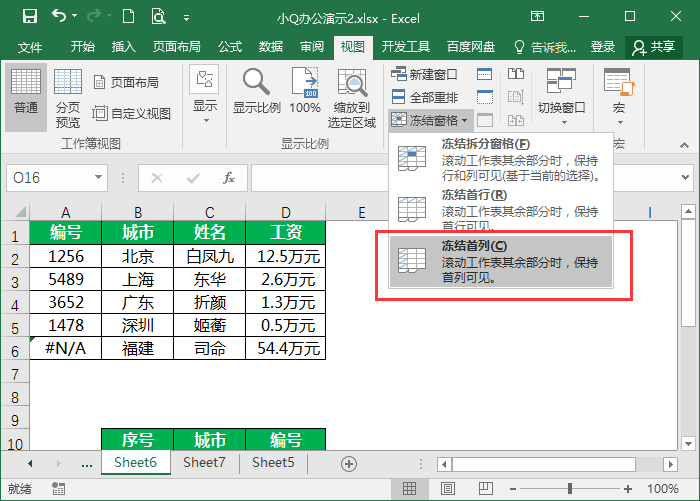Click the zoom in plus button

(x=628, y=489)
